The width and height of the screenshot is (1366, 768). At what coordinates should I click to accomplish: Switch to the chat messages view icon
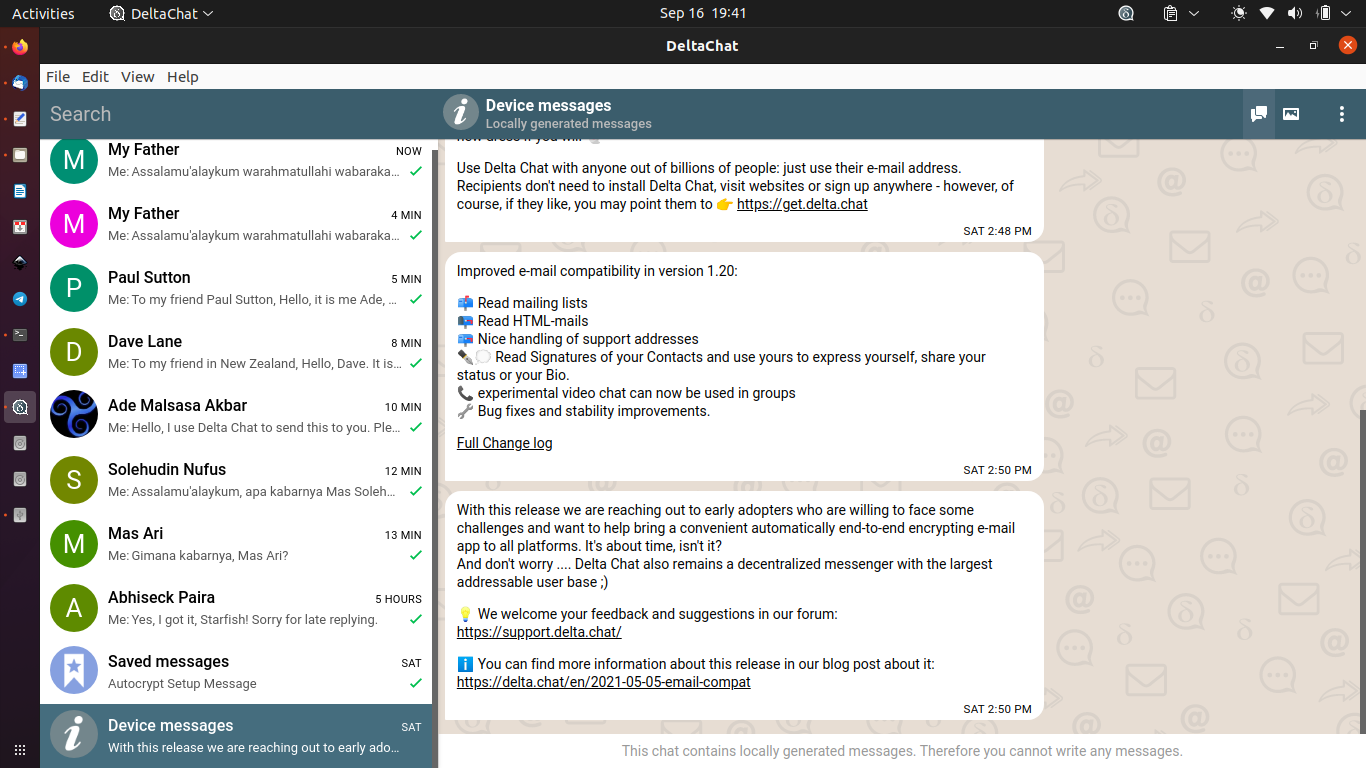pyautogui.click(x=1259, y=114)
